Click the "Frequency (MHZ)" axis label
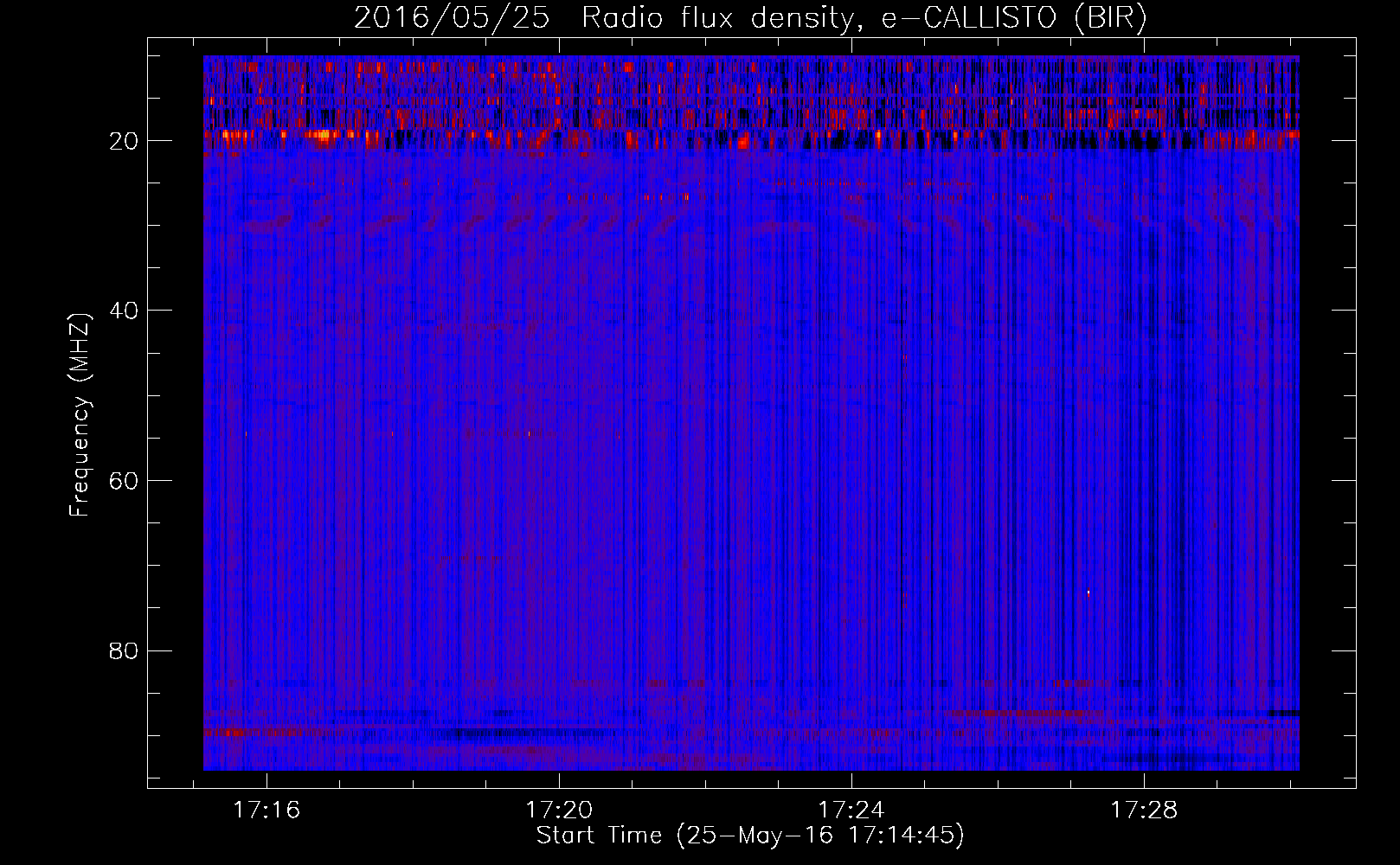This screenshot has width=1400, height=865. coord(80,415)
